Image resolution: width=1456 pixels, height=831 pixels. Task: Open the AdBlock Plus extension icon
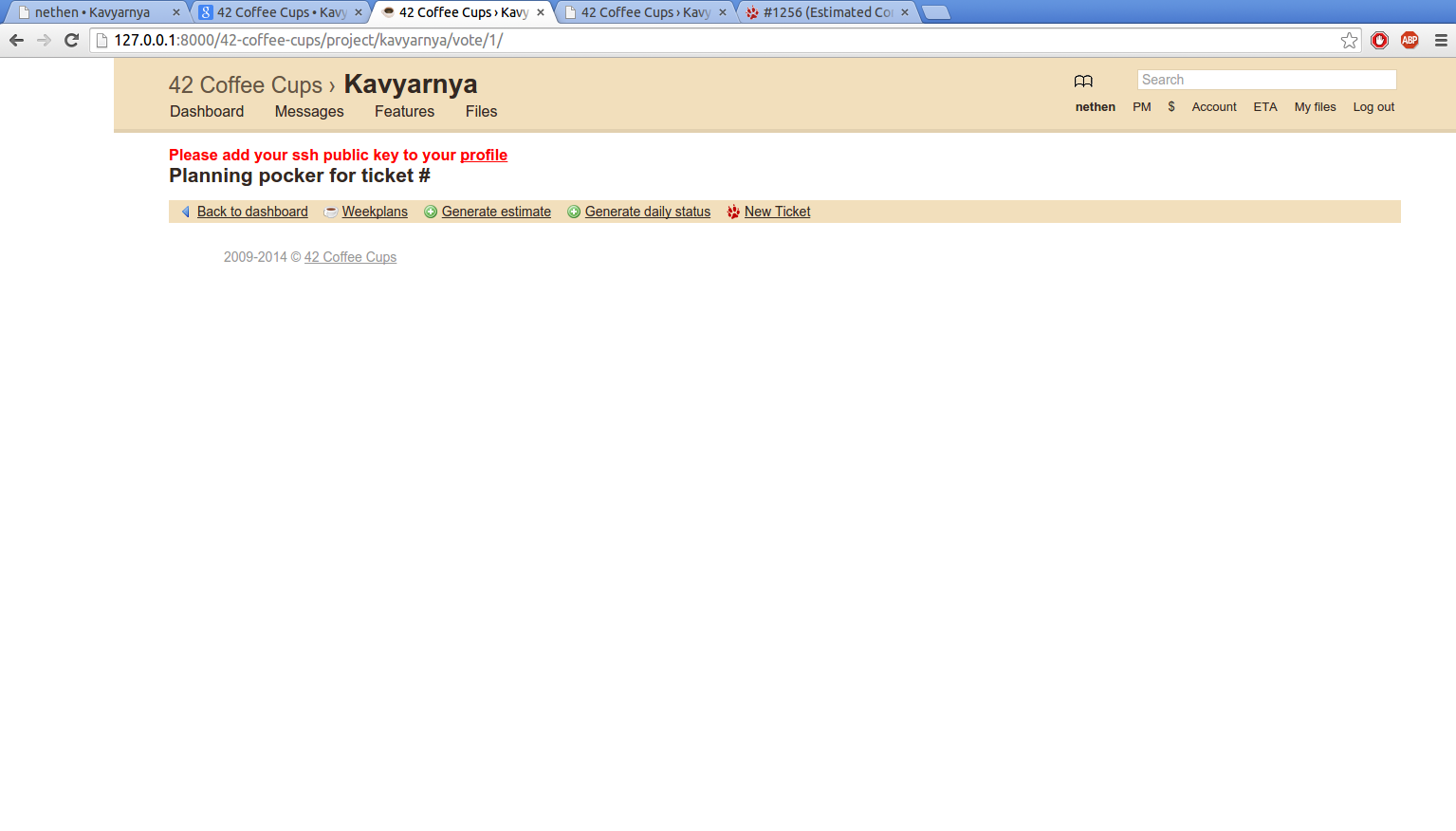[1410, 40]
